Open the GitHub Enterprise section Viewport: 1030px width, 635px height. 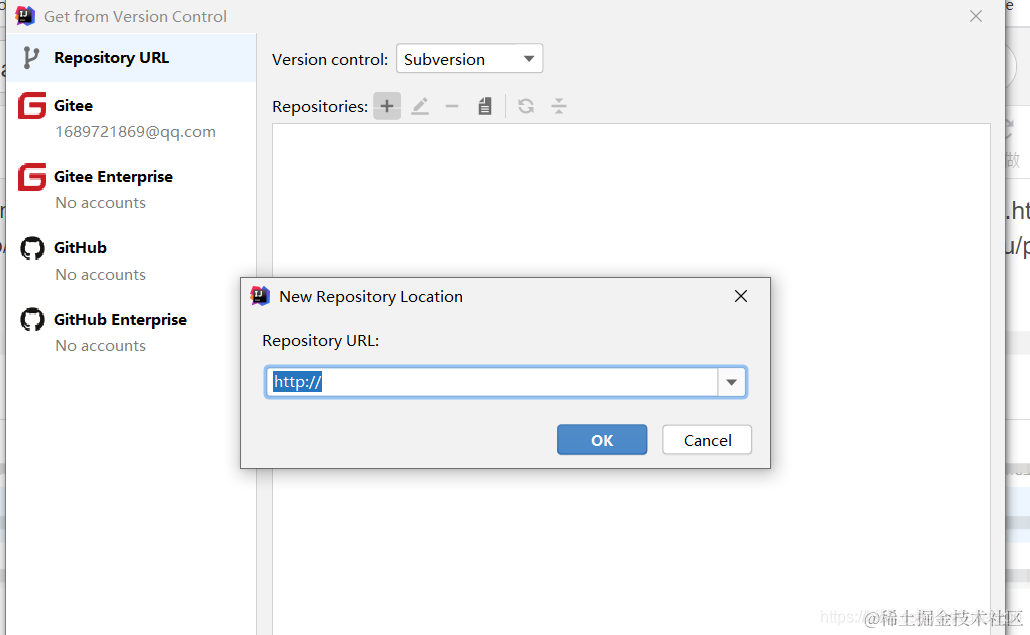pyautogui.click(x=131, y=332)
